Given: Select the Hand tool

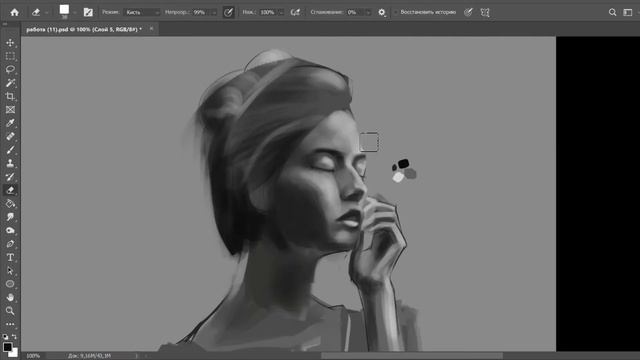Looking at the screenshot, I should tap(10, 298).
